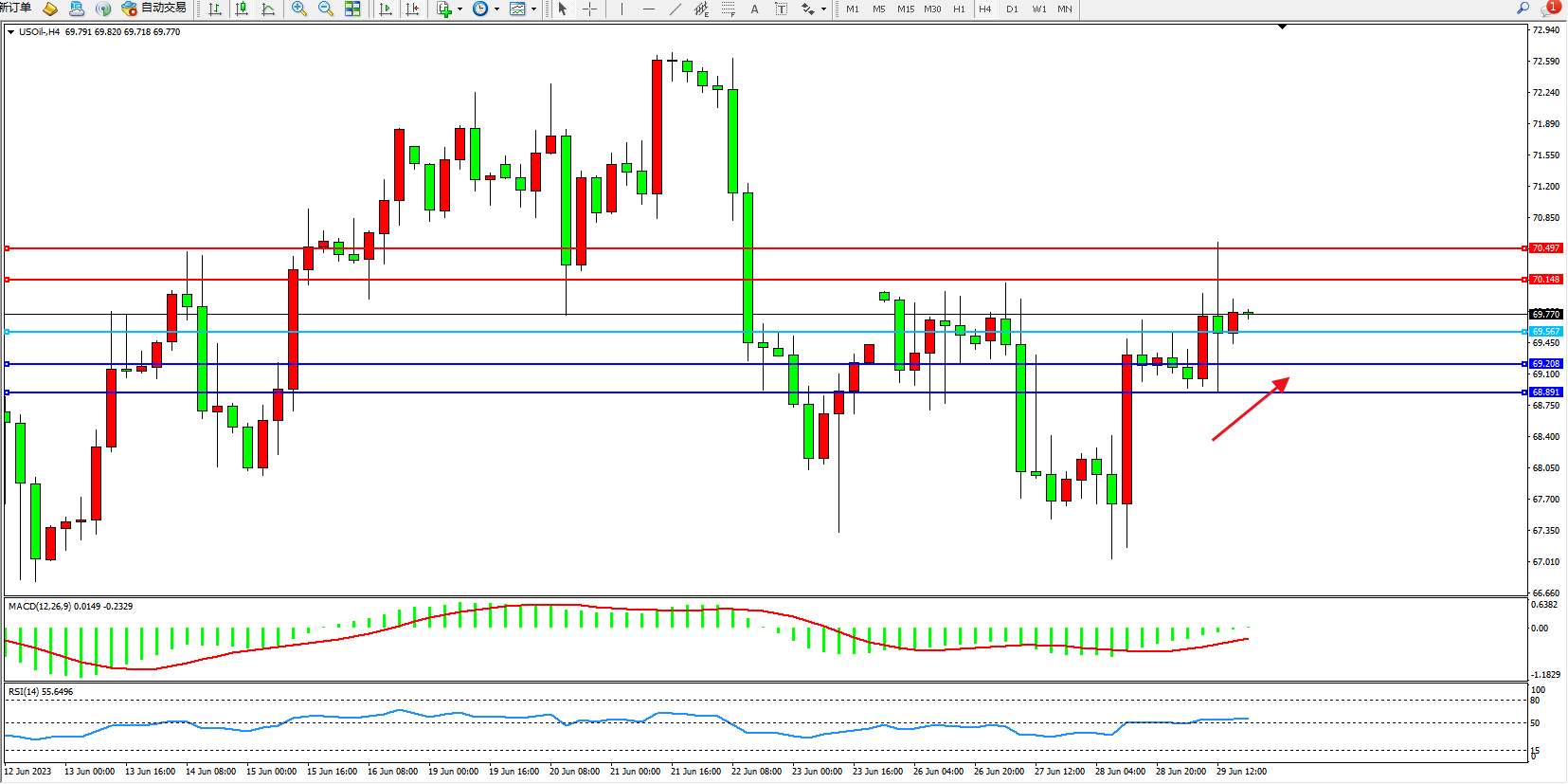Click the red 70.497 price level label

point(1545,248)
